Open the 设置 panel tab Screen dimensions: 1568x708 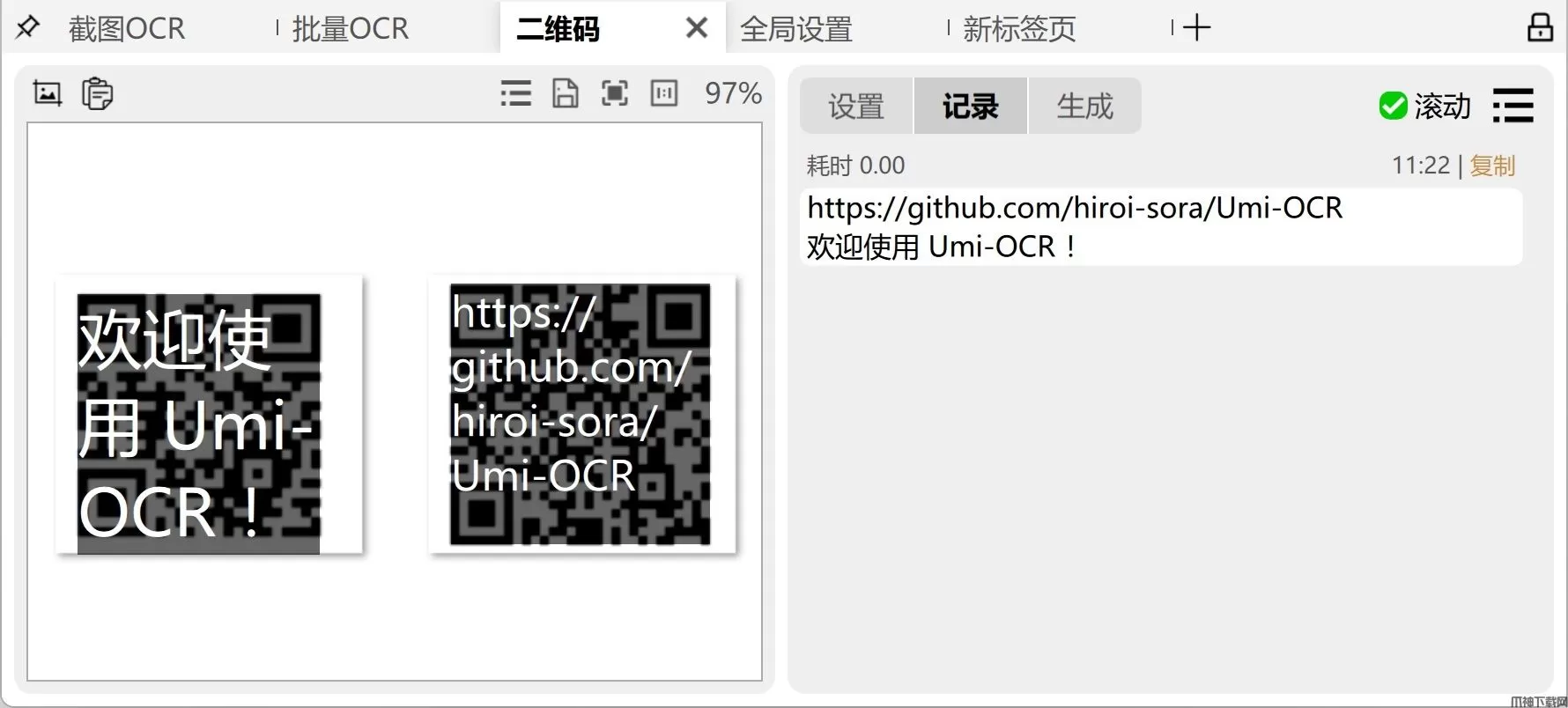click(856, 106)
